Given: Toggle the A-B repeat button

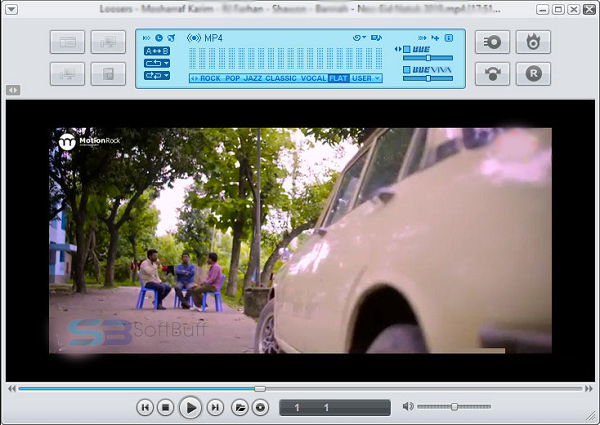Looking at the screenshot, I should click(x=157, y=51).
